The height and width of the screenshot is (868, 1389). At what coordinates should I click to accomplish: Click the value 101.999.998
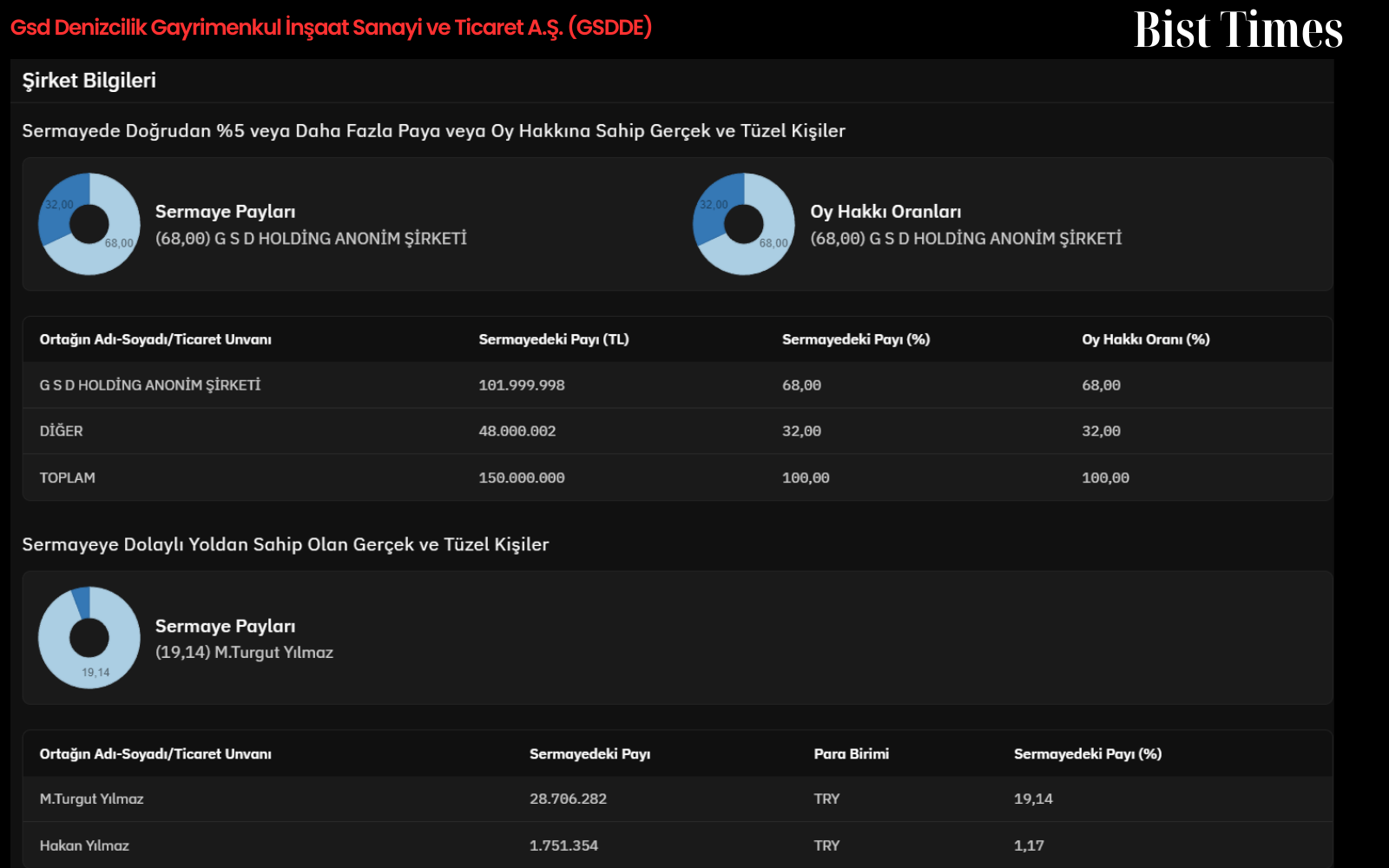[522, 385]
